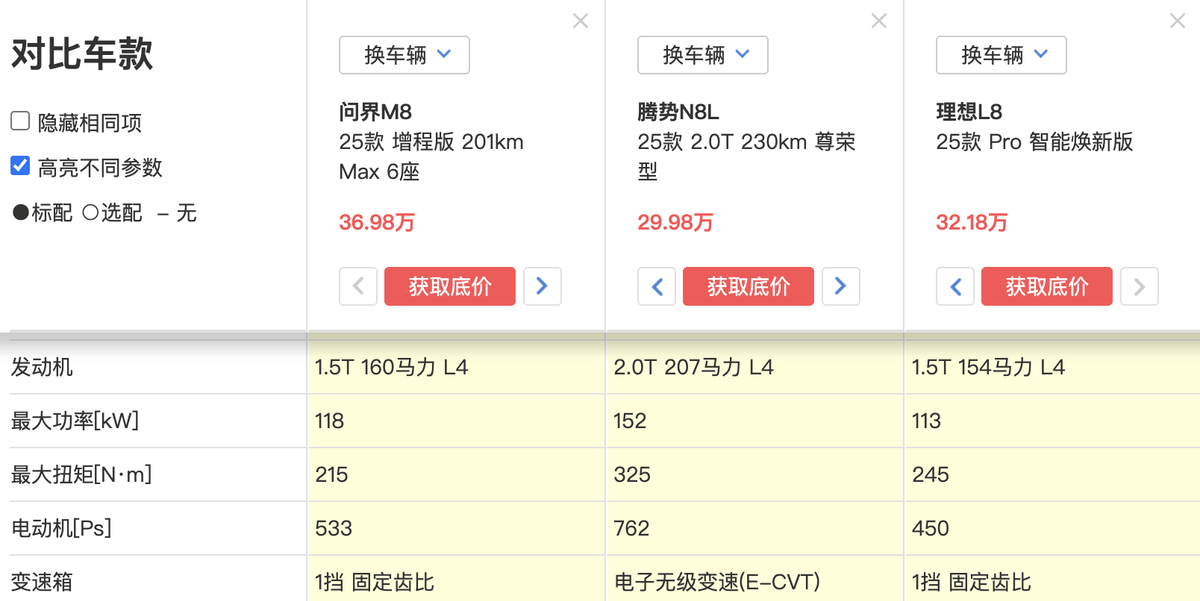
Task: Remove 理想L8 via its X icon
Action: point(1177,20)
